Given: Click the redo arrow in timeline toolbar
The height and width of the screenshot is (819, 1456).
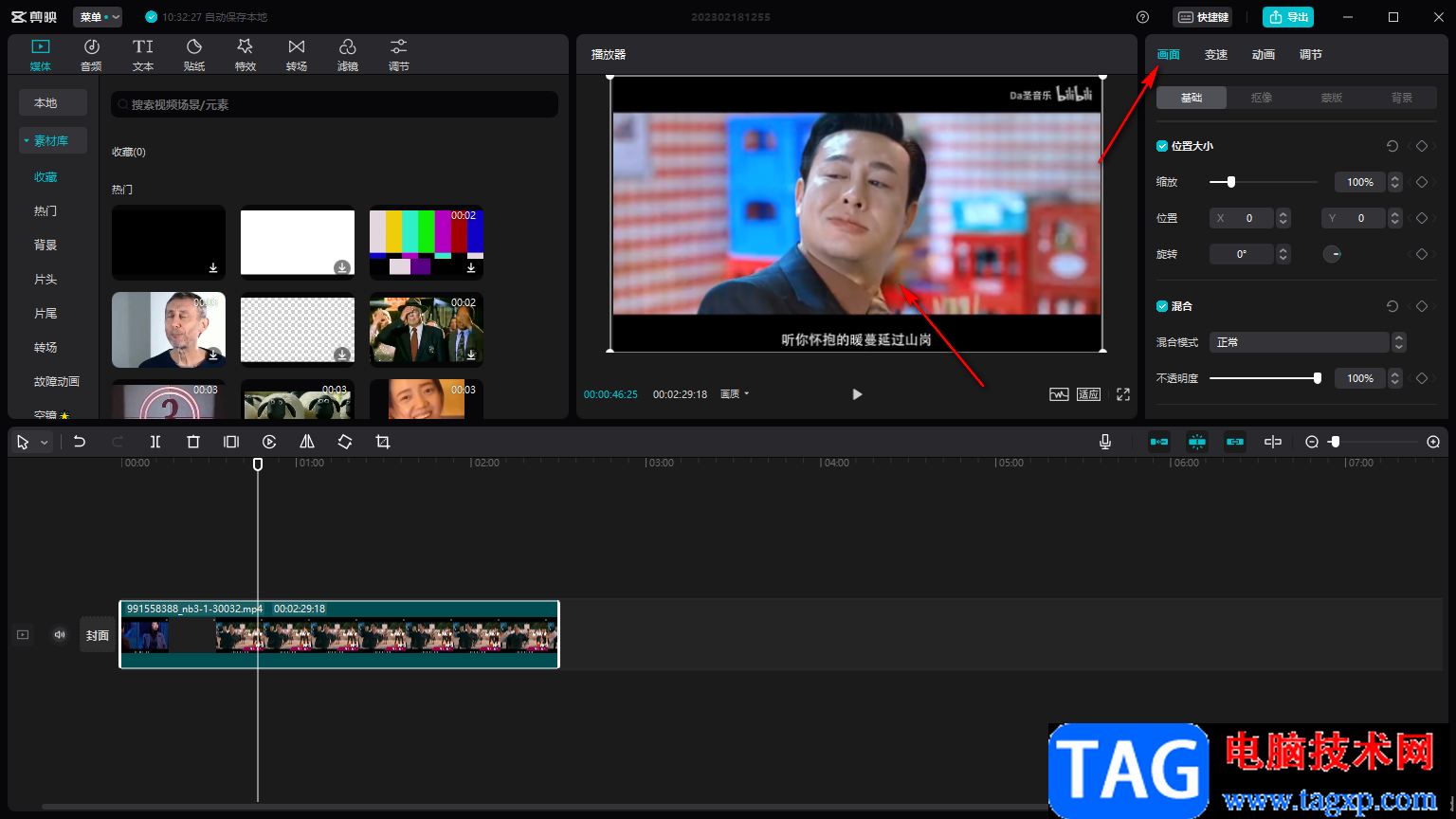Looking at the screenshot, I should (x=118, y=442).
